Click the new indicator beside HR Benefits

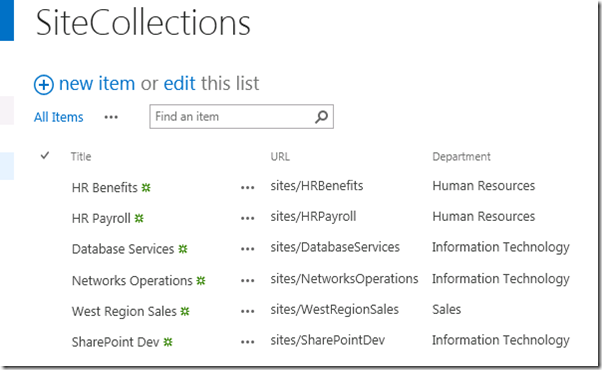click(146, 188)
